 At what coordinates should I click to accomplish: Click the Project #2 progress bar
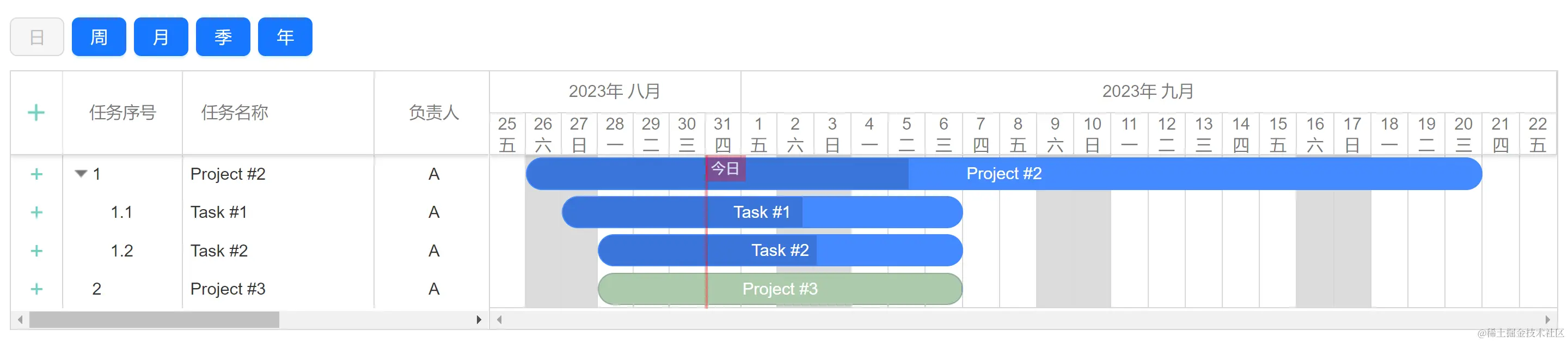(x=1004, y=174)
